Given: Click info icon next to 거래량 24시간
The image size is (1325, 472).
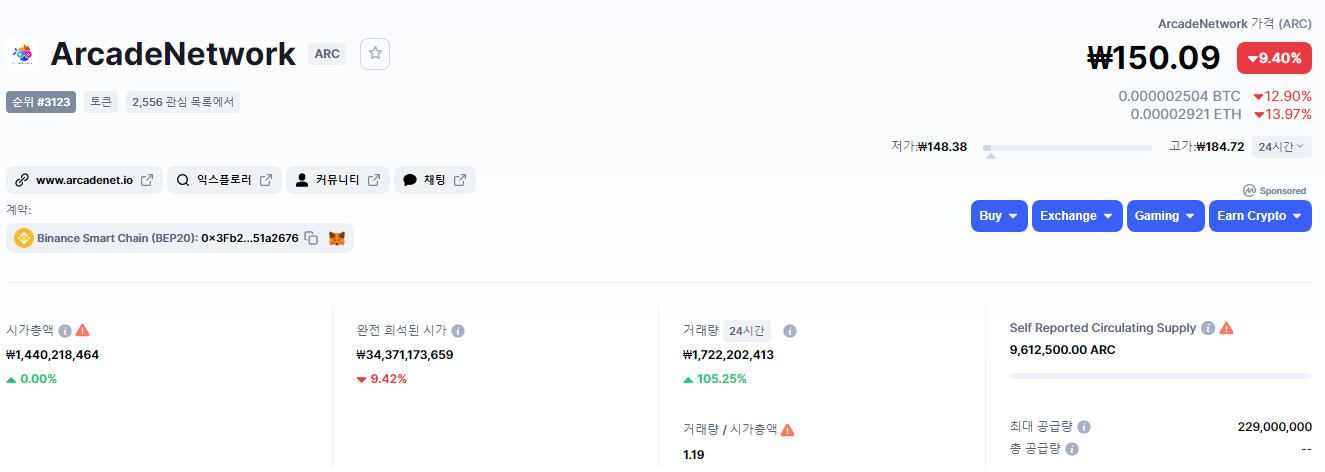Looking at the screenshot, I should [790, 330].
